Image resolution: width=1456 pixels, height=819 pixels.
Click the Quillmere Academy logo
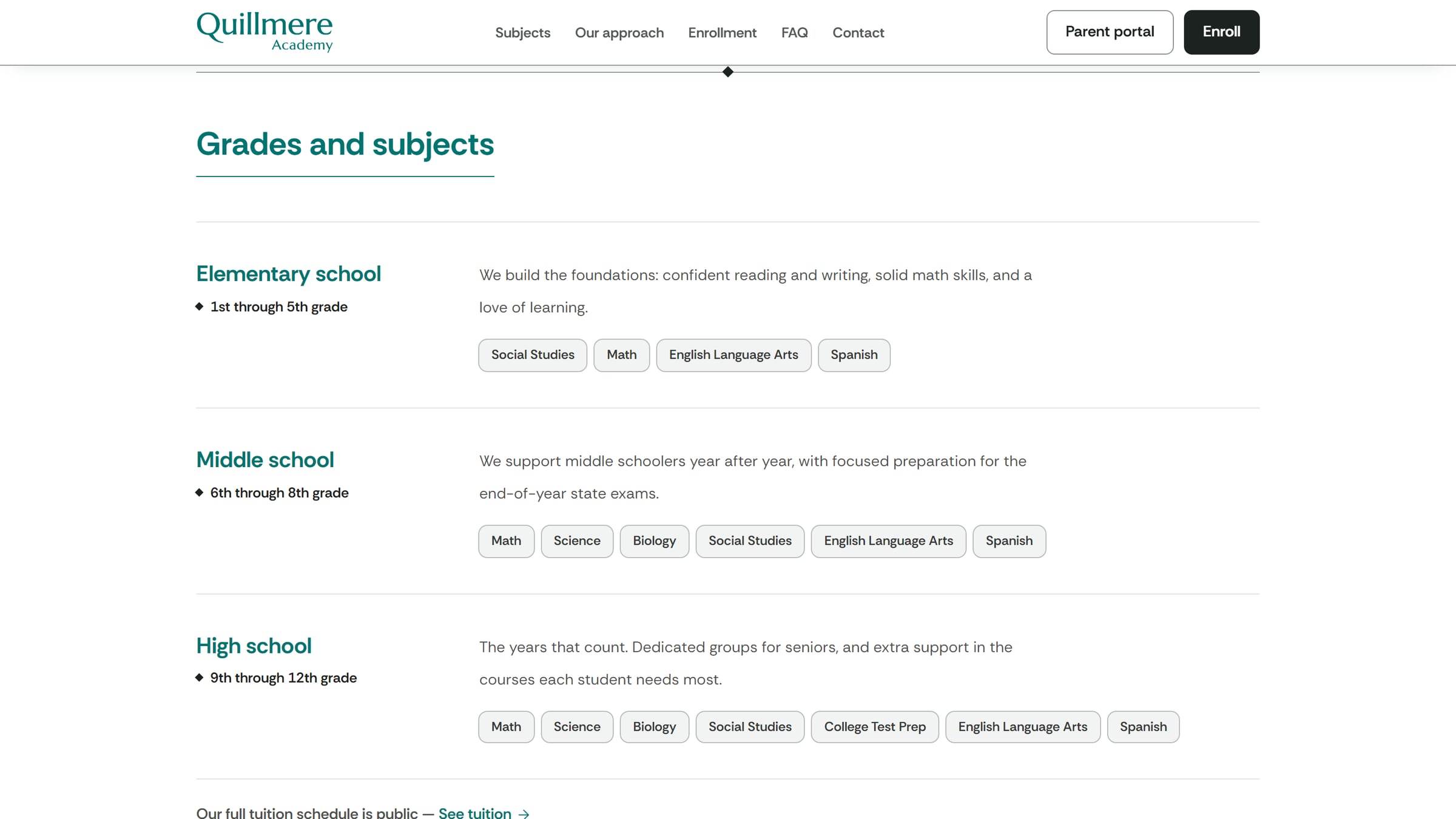click(x=265, y=32)
